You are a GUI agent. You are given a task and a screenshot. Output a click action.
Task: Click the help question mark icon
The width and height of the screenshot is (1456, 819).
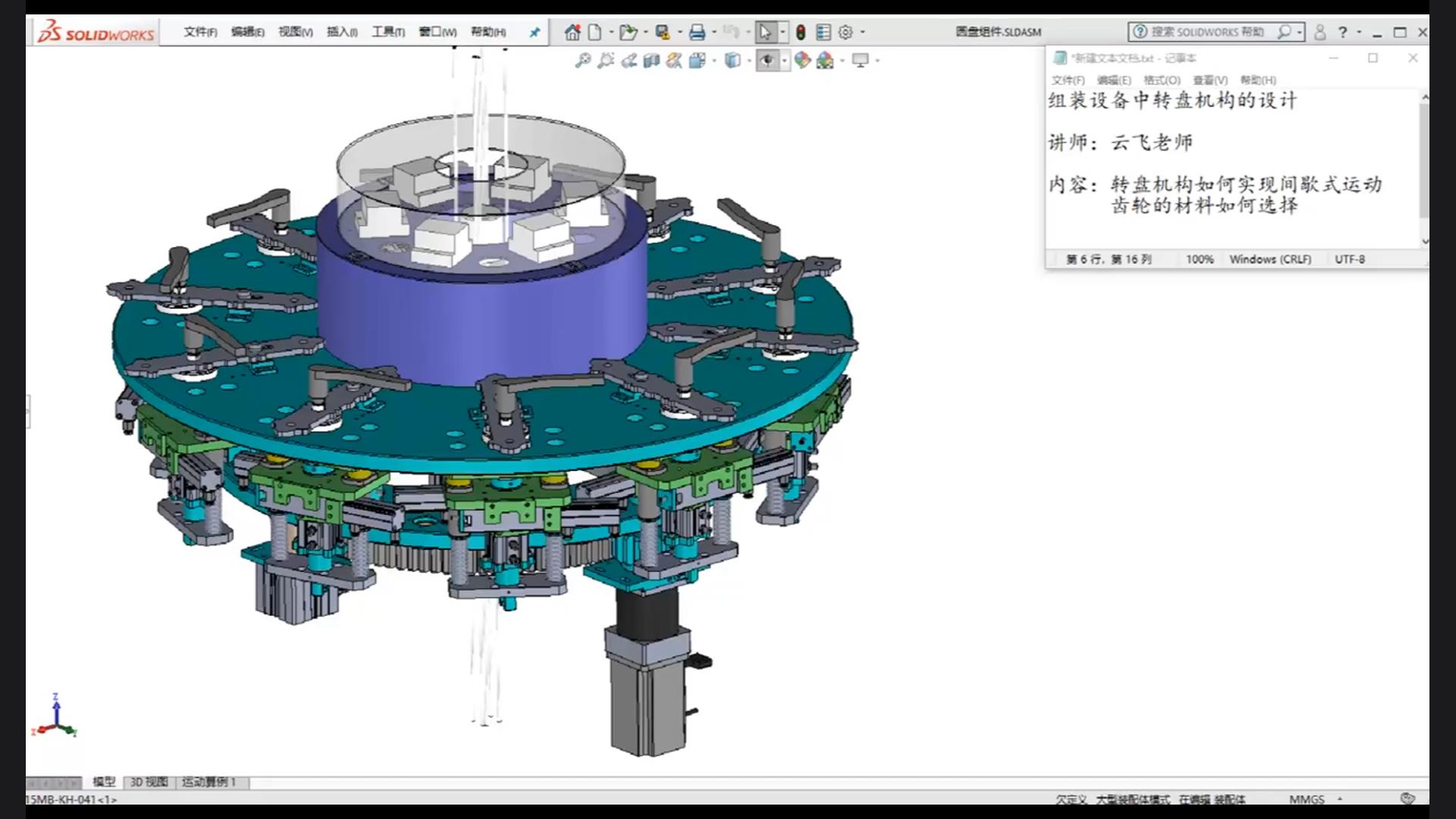(1343, 32)
